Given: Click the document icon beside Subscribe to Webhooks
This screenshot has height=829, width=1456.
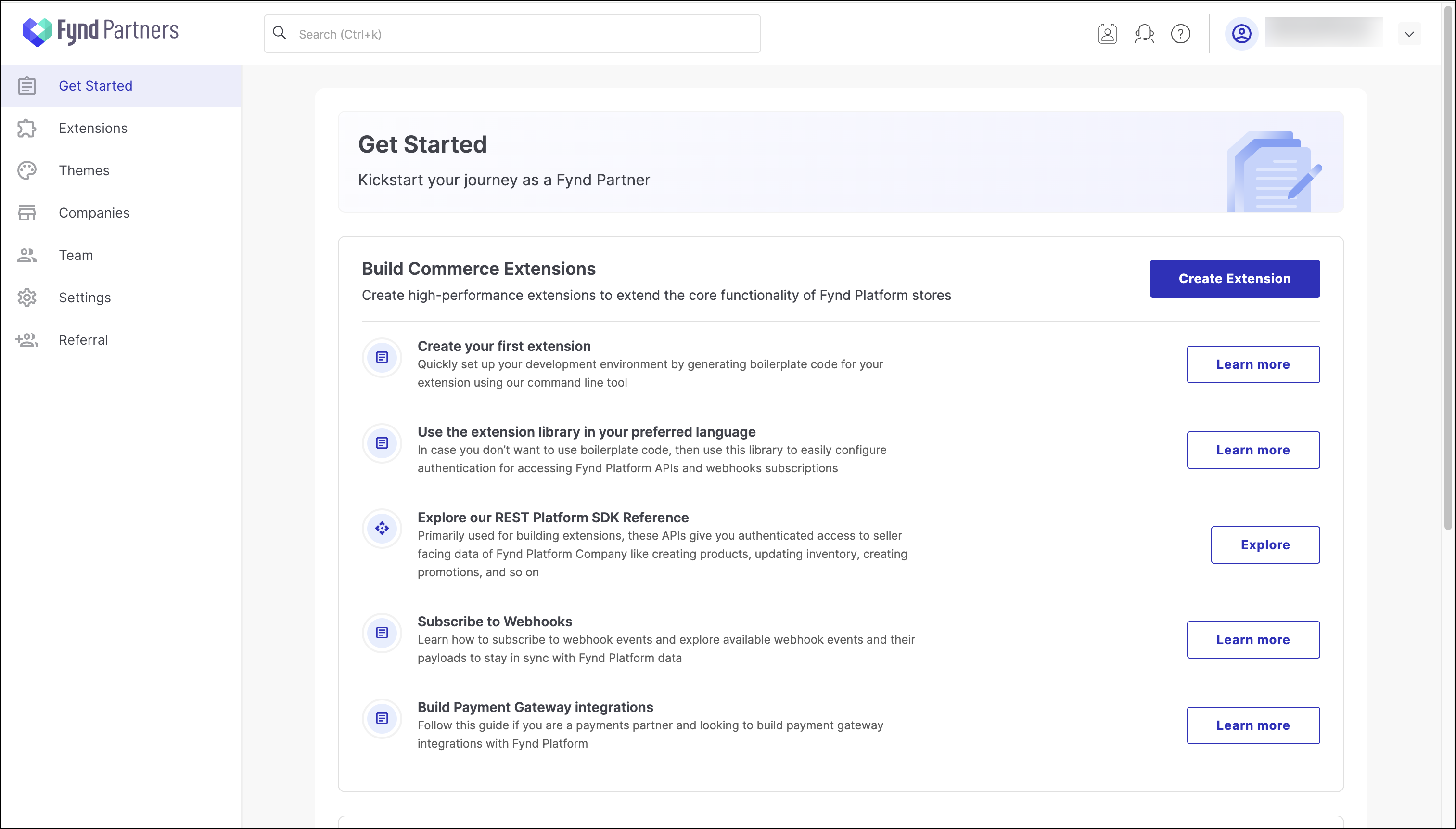Looking at the screenshot, I should [x=382, y=633].
